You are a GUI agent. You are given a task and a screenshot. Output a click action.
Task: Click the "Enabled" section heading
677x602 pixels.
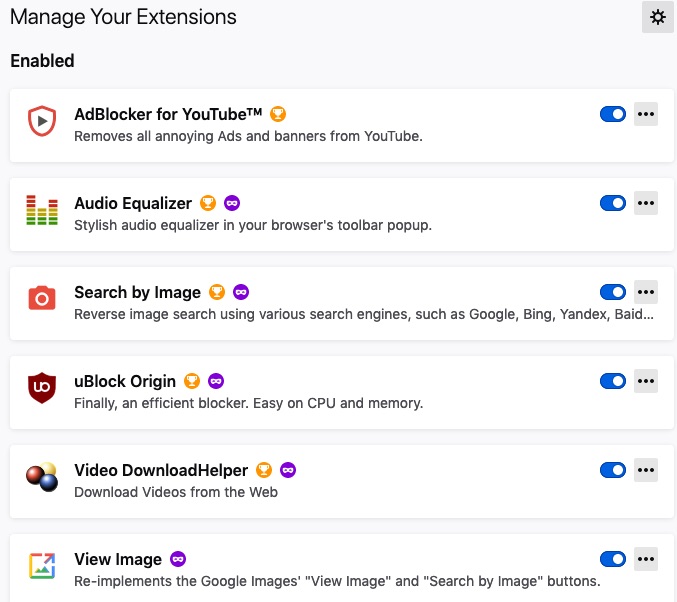coord(42,61)
